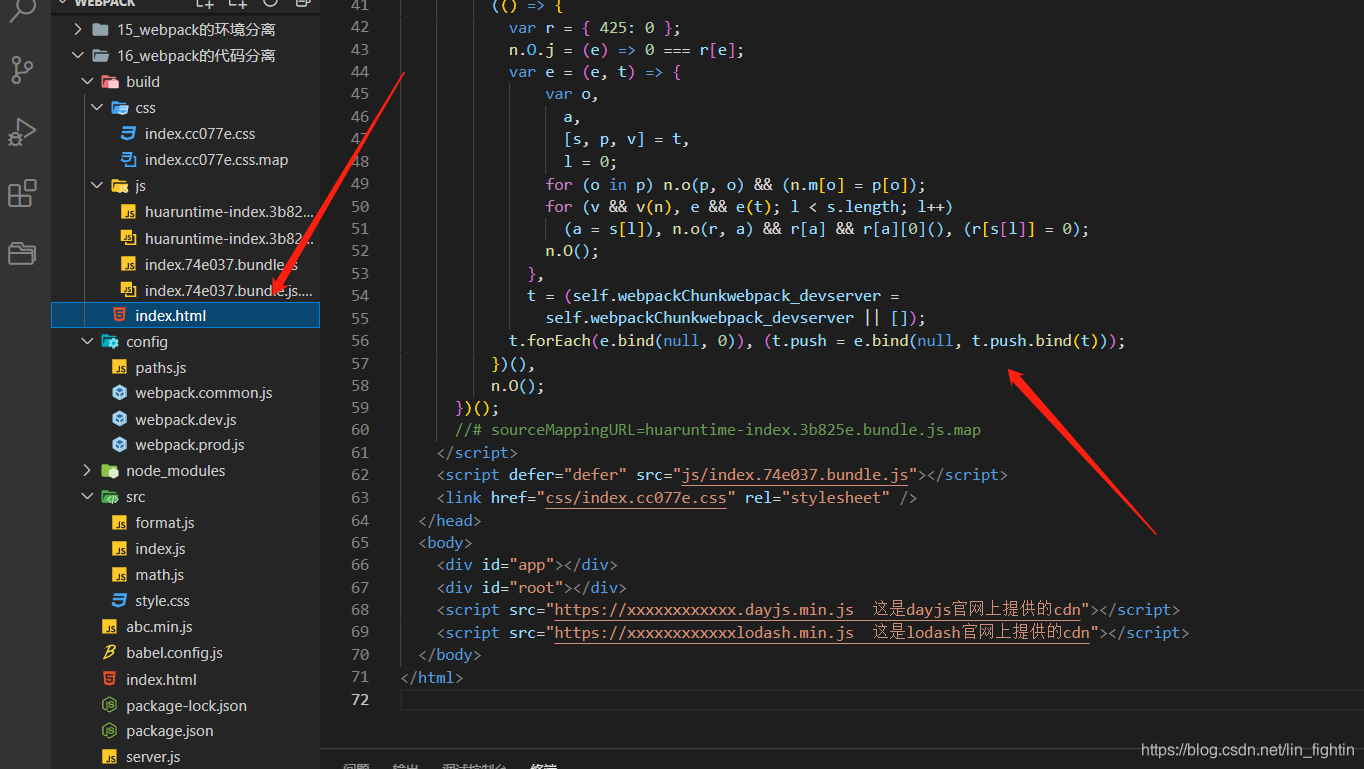Image resolution: width=1364 pixels, height=769 pixels.
Task: Expand the 15_webpack的环境分离 folder
Action: pos(78,30)
